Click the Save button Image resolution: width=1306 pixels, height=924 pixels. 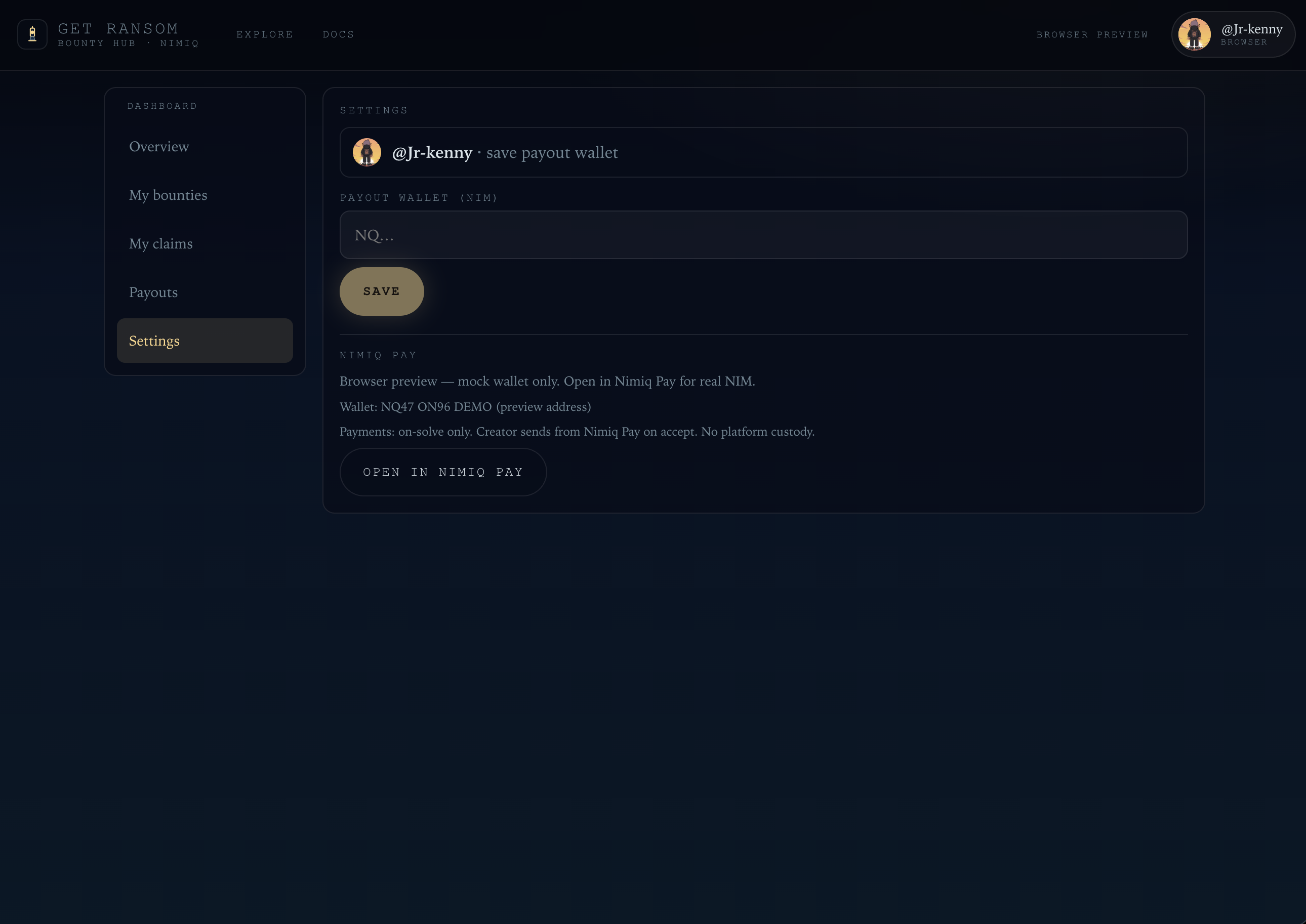[381, 291]
